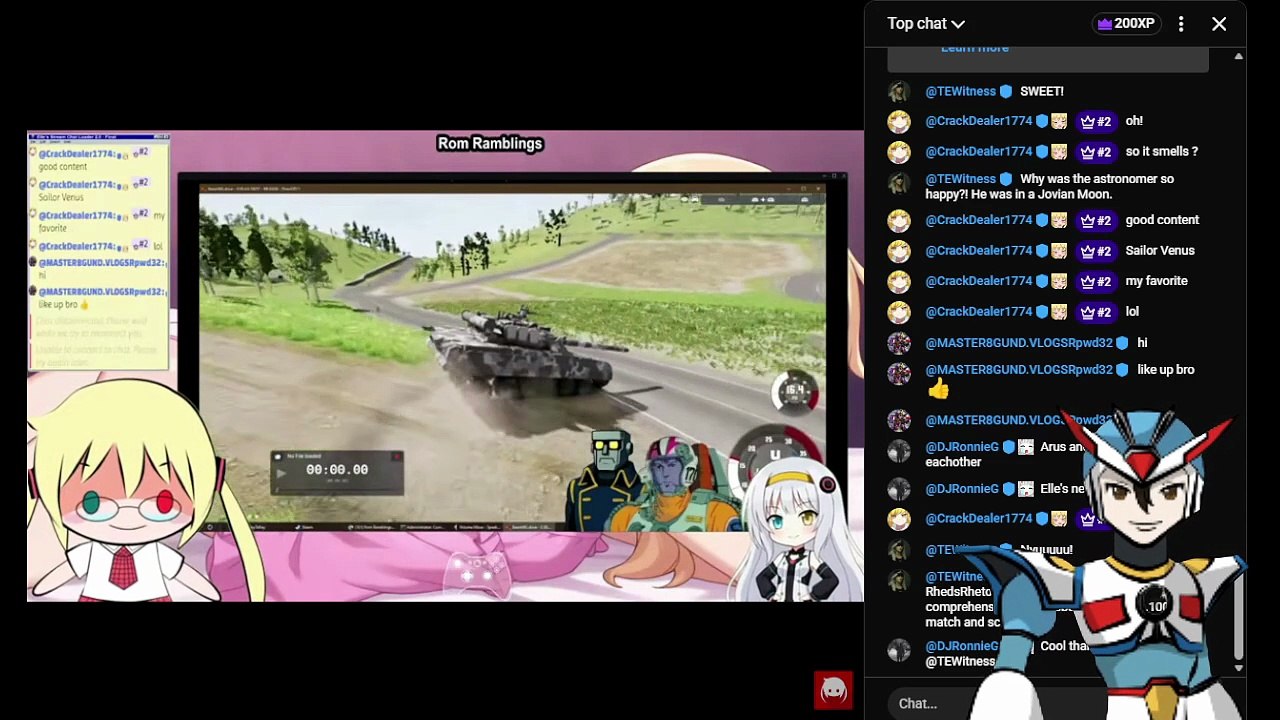Open @TEWitness name on astronomer joke message

(960, 179)
